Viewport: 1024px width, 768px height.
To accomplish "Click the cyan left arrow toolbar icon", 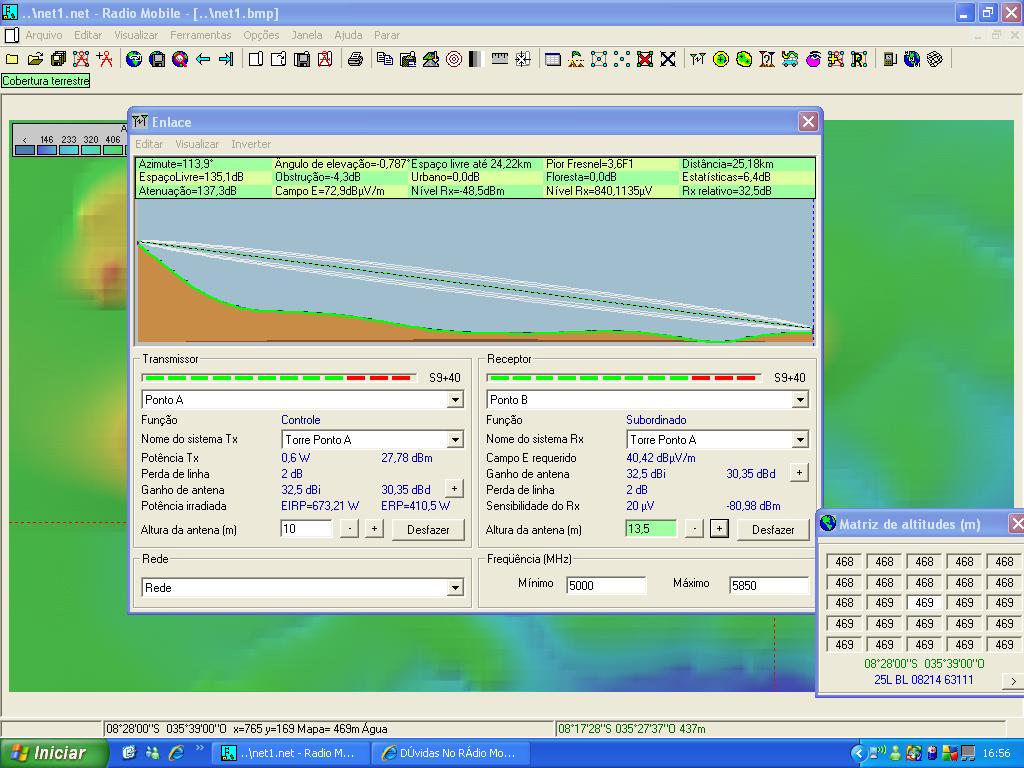I will [x=203, y=59].
